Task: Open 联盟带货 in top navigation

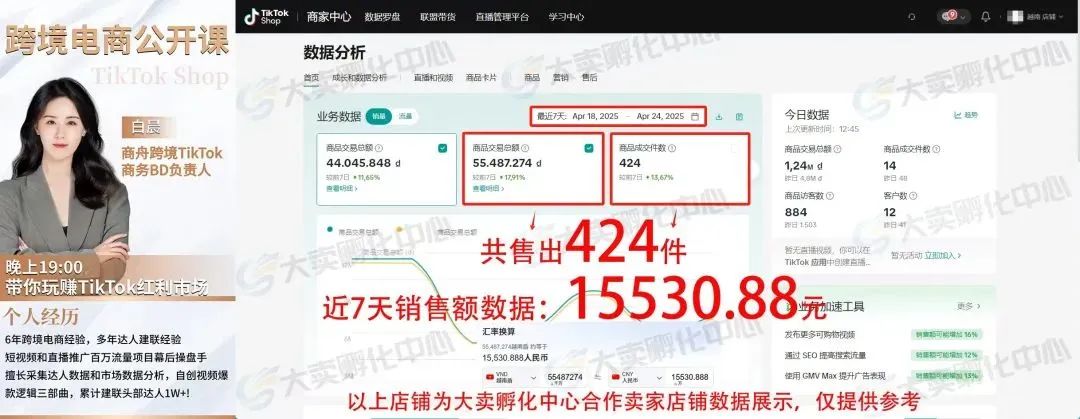Action: [438, 17]
